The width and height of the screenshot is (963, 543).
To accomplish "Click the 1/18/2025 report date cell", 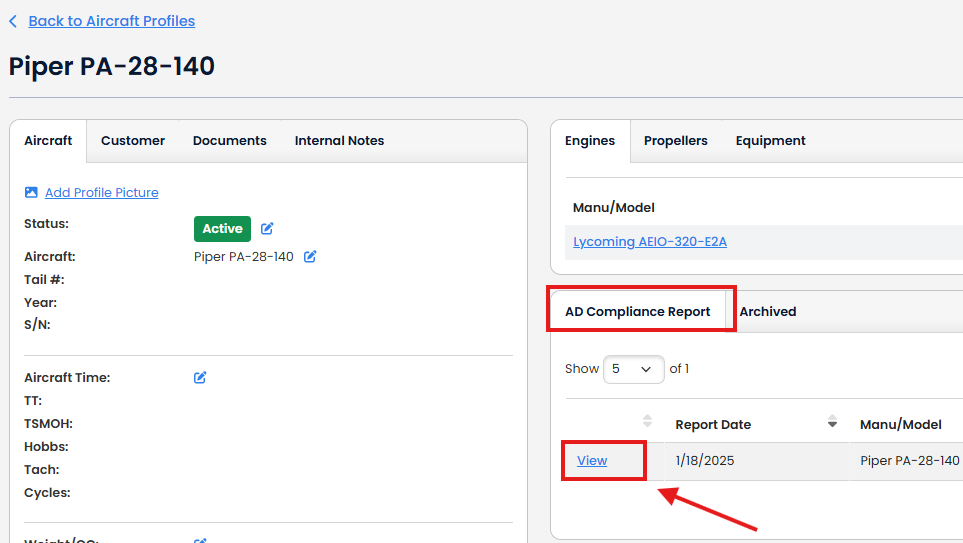I will [704, 461].
